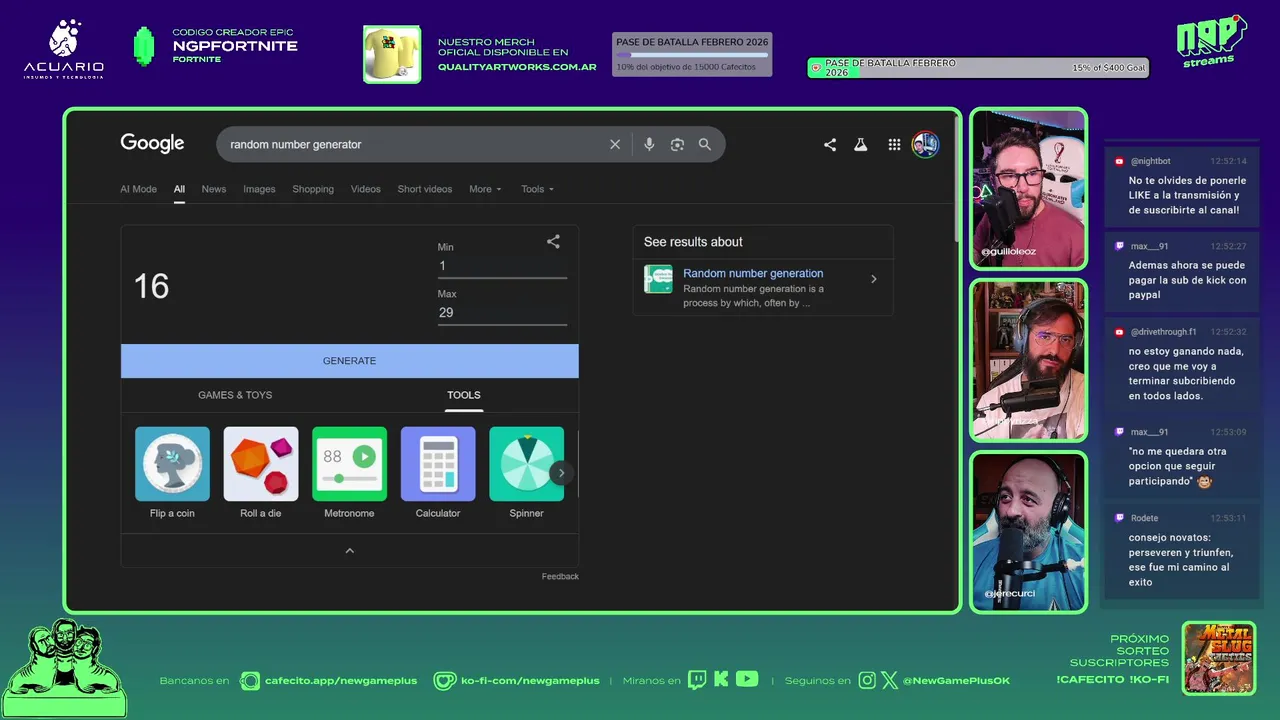Clear the search box with the X icon
1280x720 pixels.
(615, 144)
